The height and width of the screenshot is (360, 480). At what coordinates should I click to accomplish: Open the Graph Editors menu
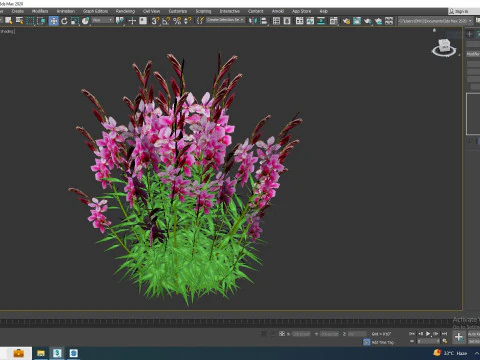[x=95, y=11]
